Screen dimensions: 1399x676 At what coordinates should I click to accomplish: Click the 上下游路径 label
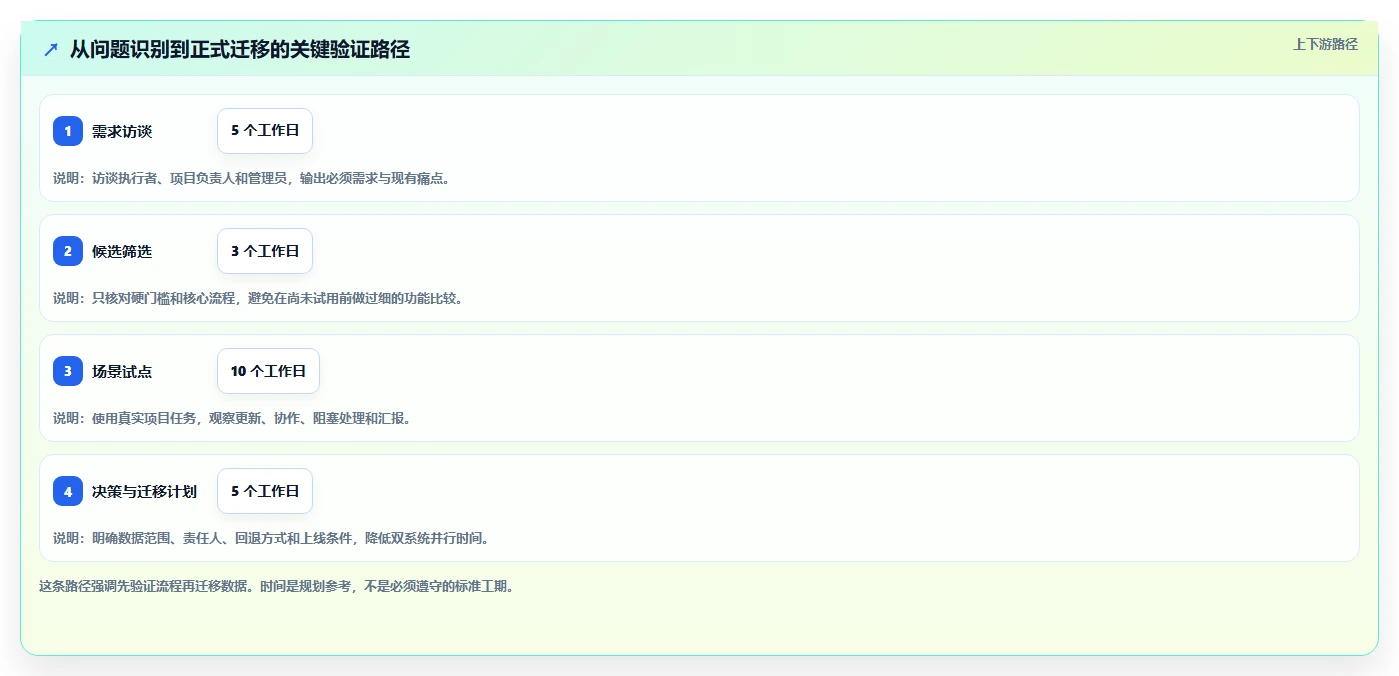coord(1325,44)
